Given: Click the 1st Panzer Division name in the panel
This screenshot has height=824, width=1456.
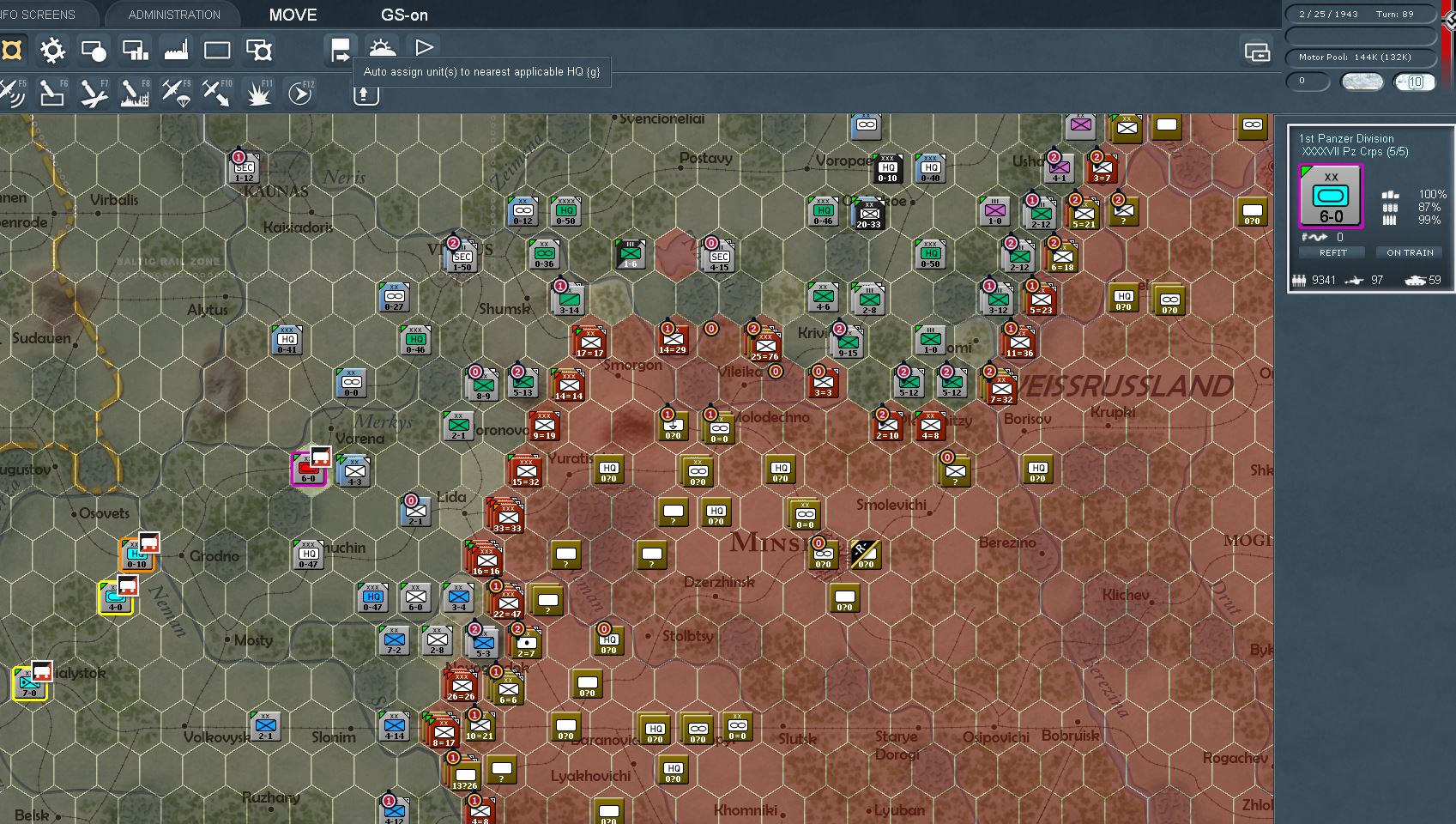Looking at the screenshot, I should (x=1346, y=138).
